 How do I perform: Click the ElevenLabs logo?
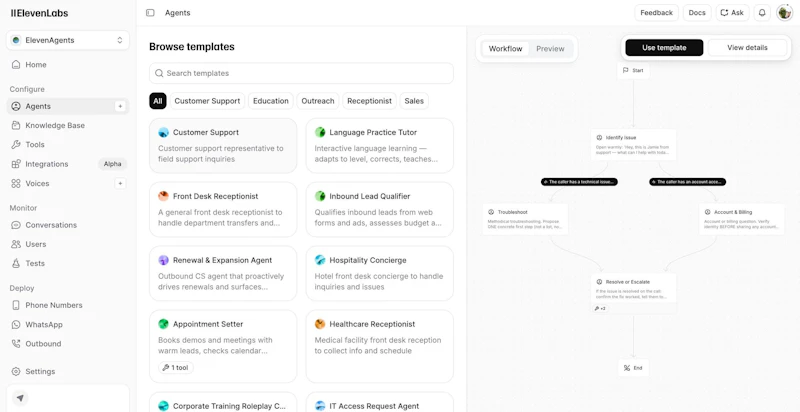(x=39, y=13)
